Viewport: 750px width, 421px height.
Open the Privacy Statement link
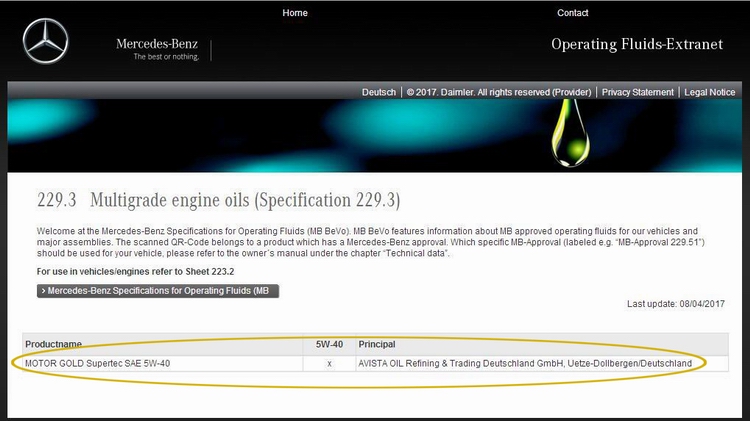click(637, 92)
